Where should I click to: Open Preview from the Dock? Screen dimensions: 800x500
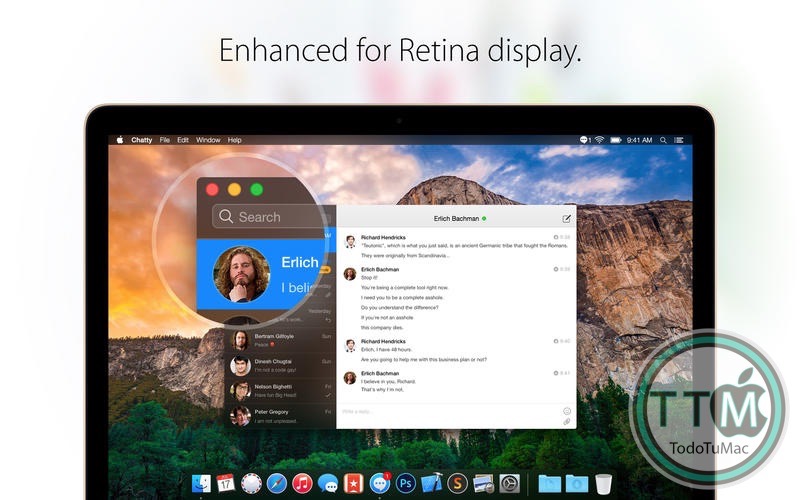tap(483, 483)
